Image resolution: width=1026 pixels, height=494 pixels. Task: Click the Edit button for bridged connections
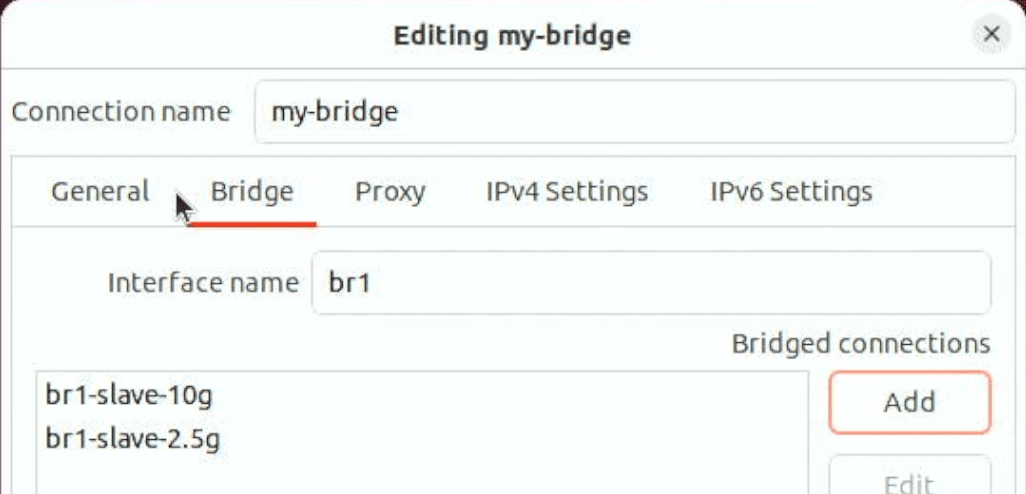tap(910, 478)
